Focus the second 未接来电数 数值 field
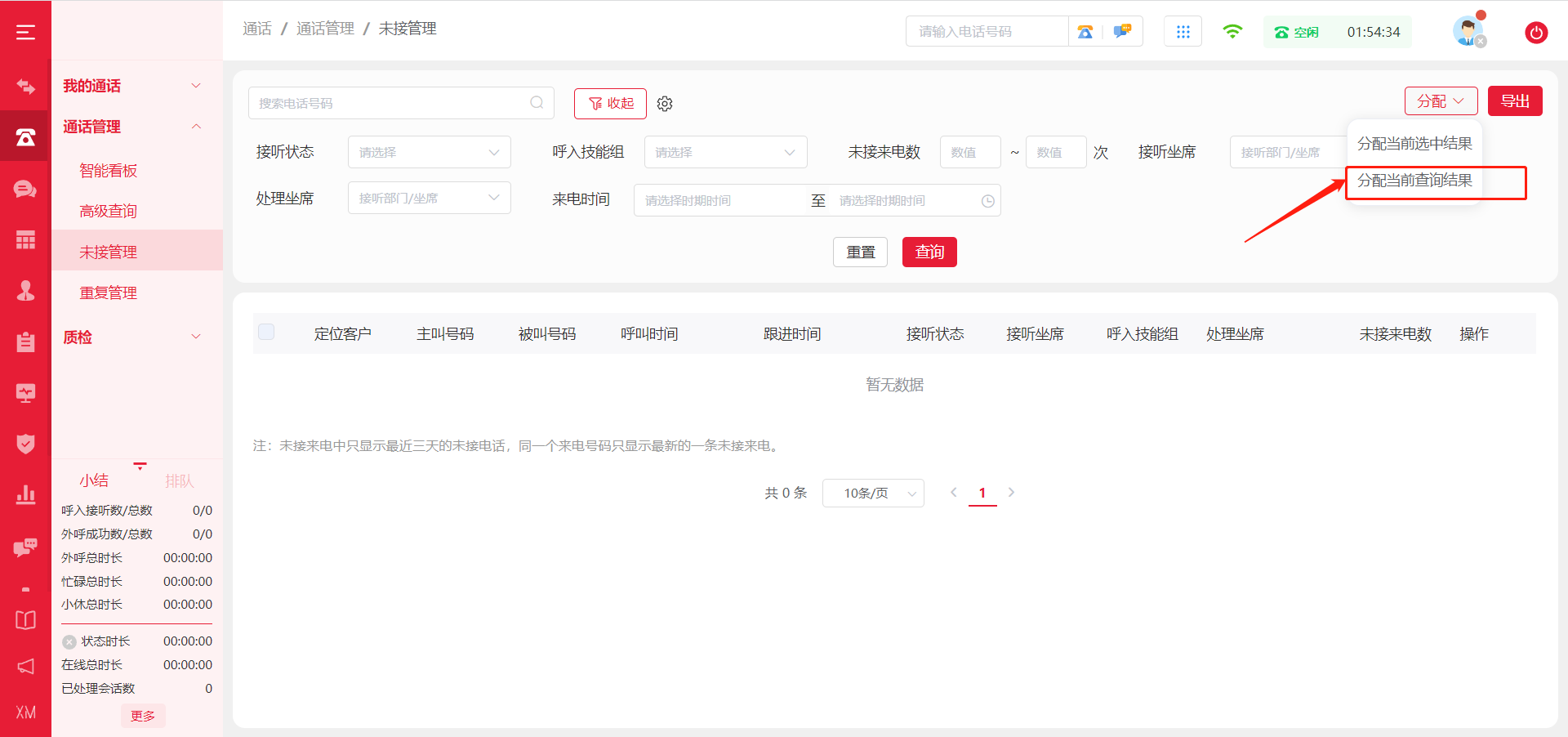1568x737 pixels. [1056, 152]
